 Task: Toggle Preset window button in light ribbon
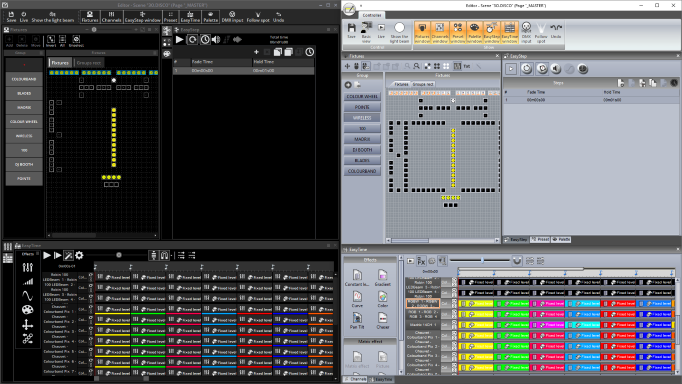tap(458, 33)
